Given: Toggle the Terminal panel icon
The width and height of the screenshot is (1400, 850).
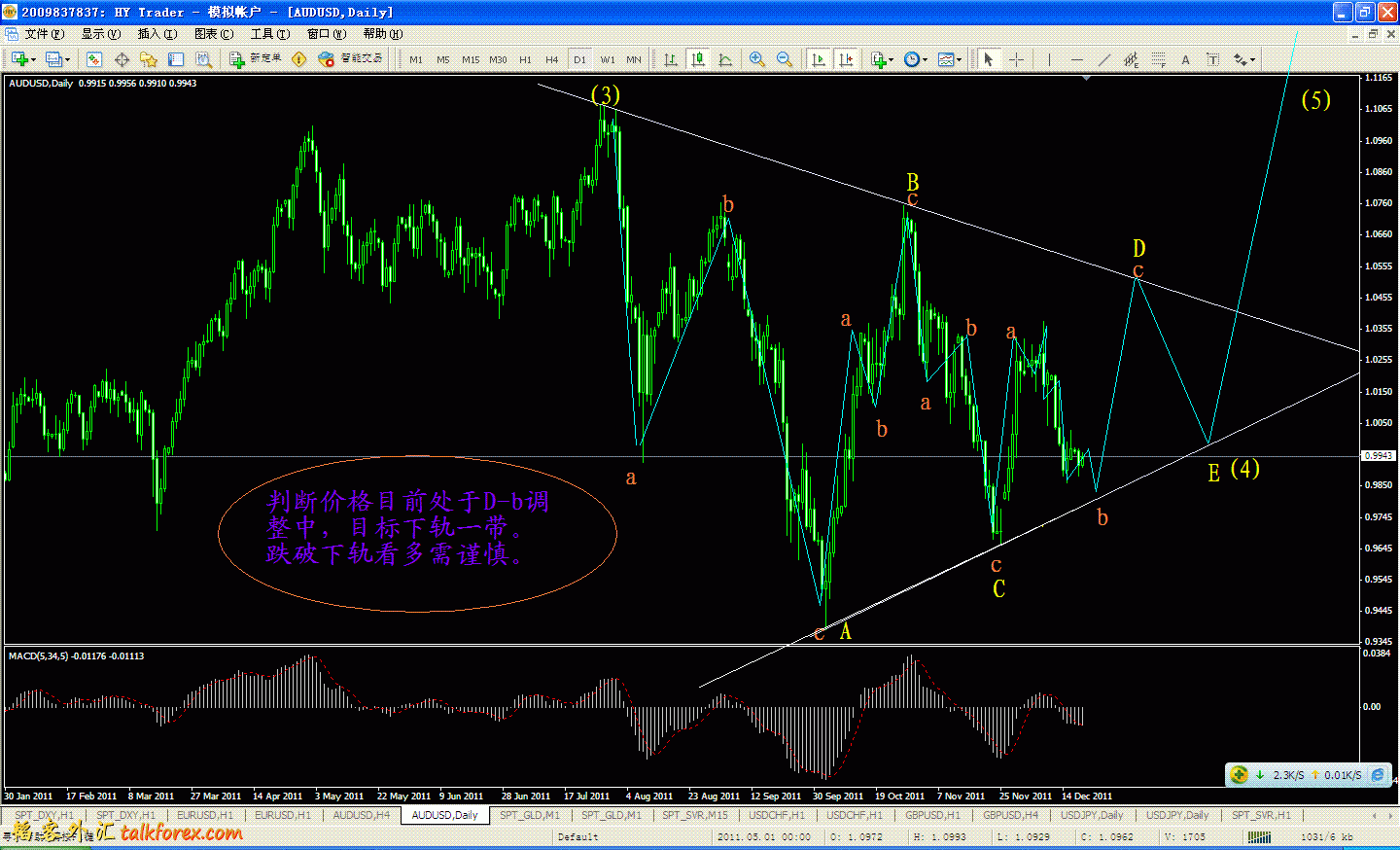Looking at the screenshot, I should 176,59.
